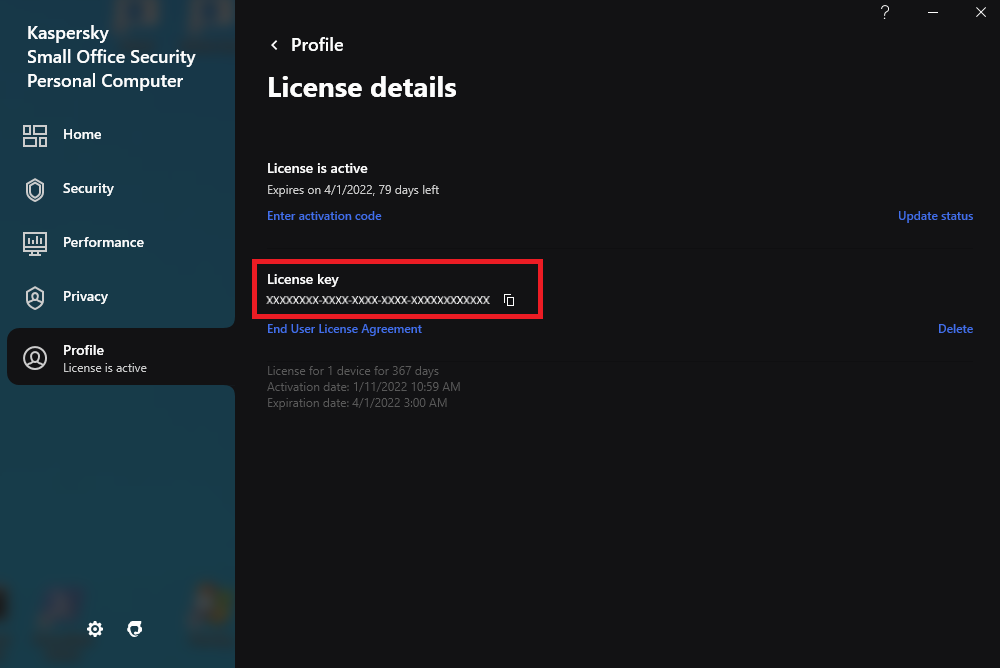Click the Performance monitor icon
The height and width of the screenshot is (668, 1000).
(35, 243)
